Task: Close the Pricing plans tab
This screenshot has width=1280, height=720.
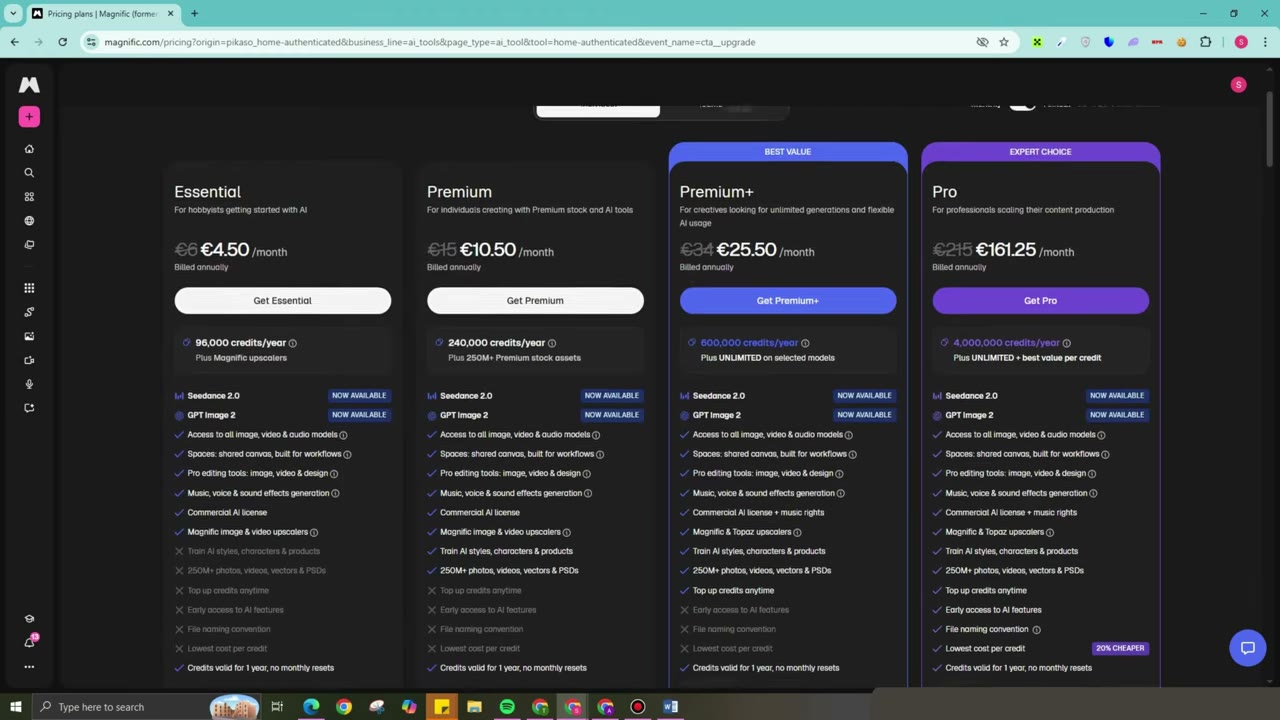Action: pos(170,14)
